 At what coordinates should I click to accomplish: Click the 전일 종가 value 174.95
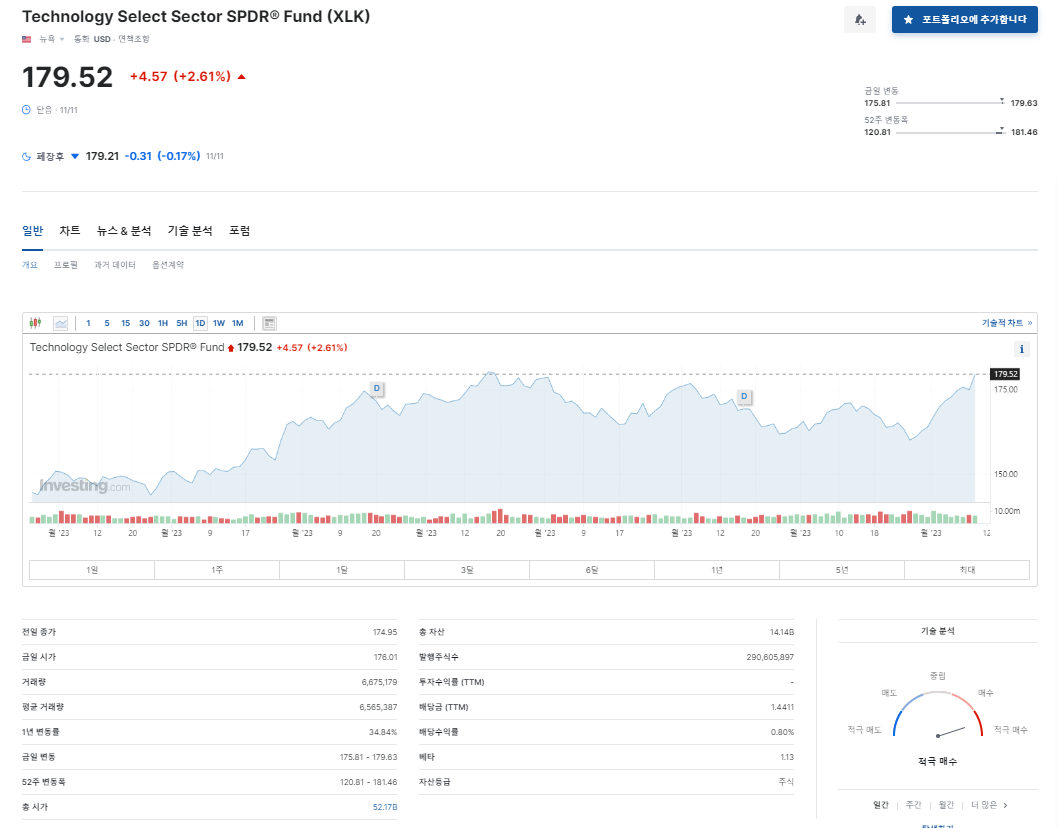point(385,632)
